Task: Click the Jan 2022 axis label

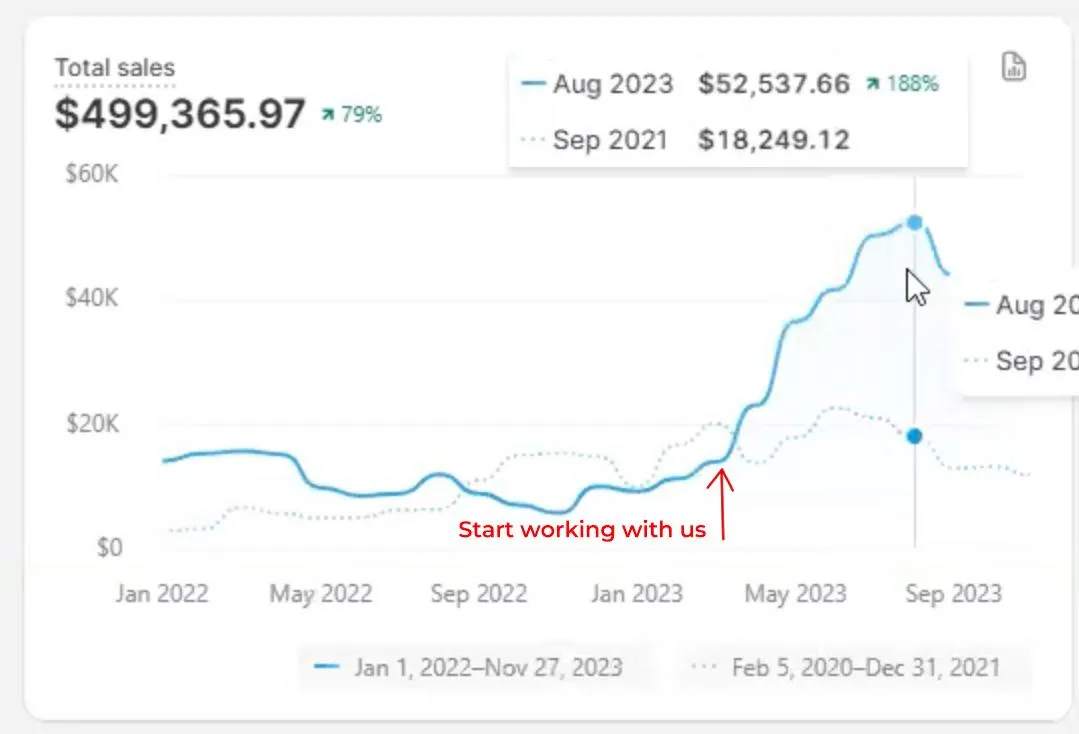Action: click(162, 593)
